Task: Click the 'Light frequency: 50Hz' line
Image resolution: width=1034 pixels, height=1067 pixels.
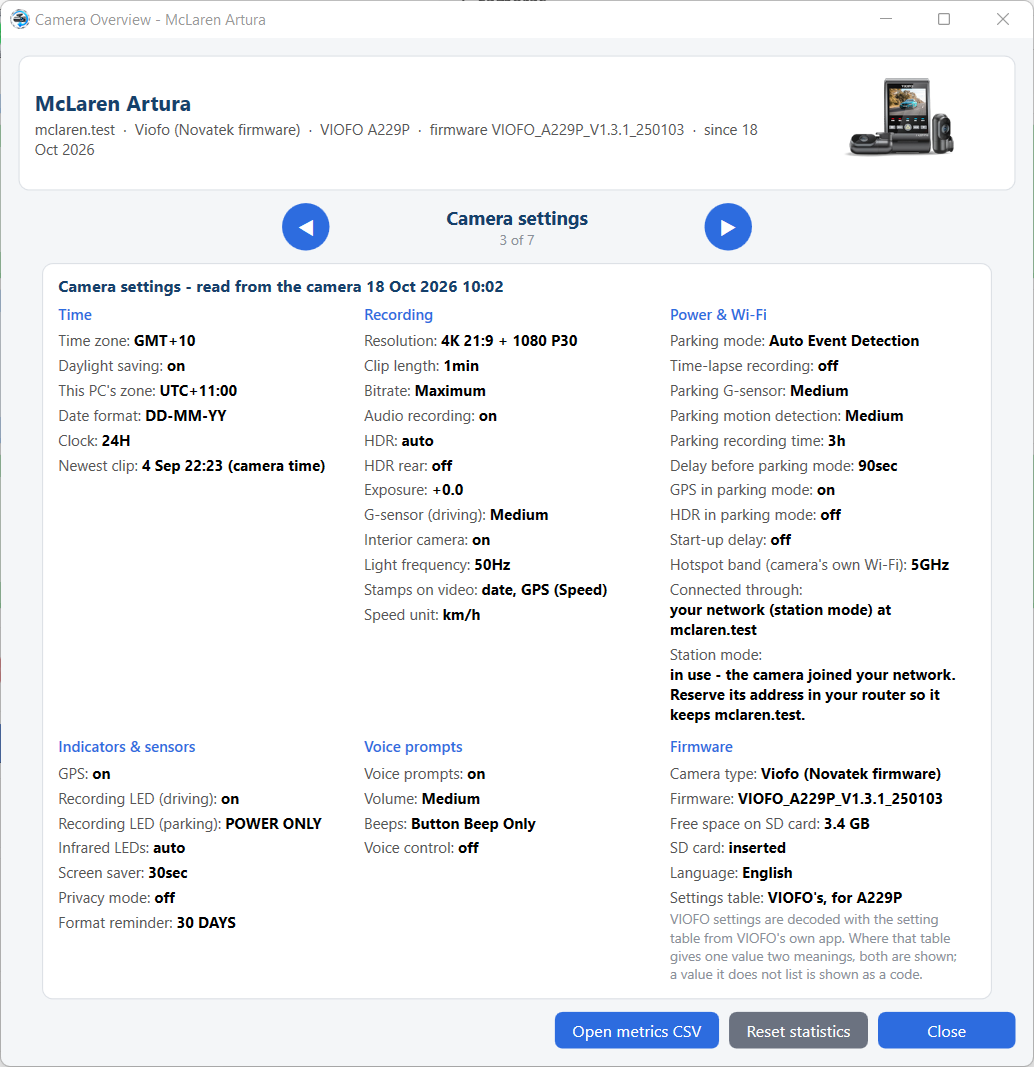Action: click(437, 565)
